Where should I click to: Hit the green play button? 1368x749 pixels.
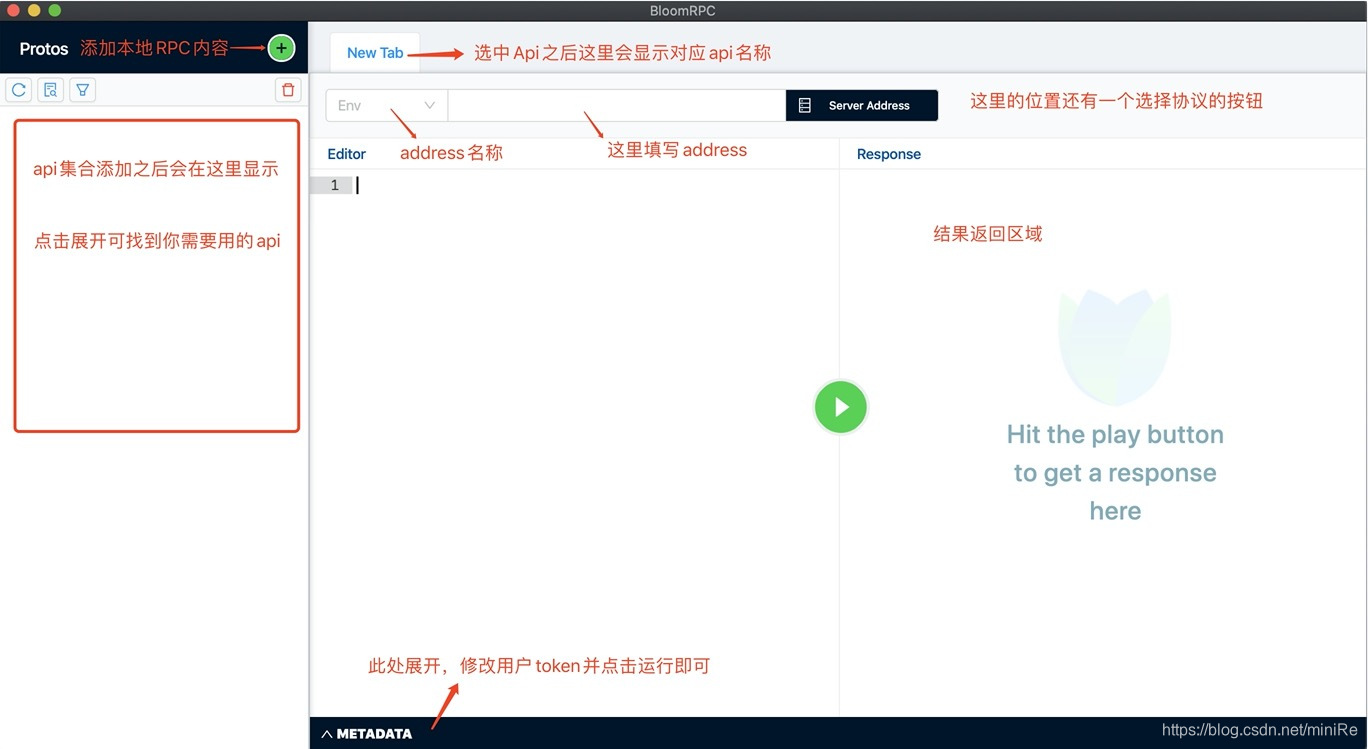tap(840, 407)
